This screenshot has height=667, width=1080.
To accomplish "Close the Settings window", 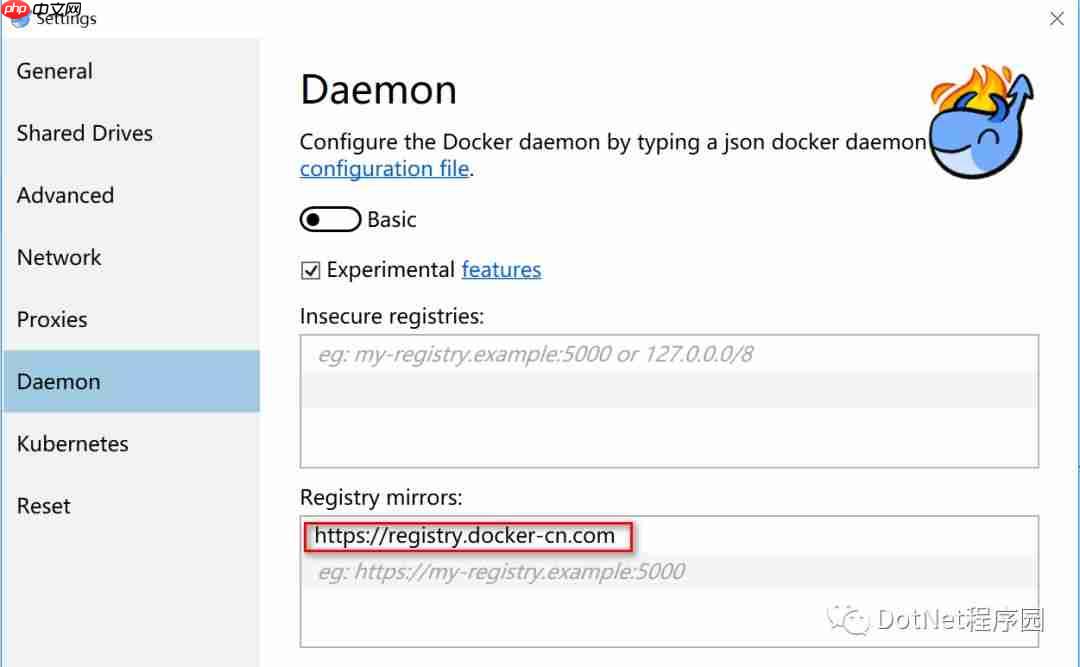I will click(1057, 19).
